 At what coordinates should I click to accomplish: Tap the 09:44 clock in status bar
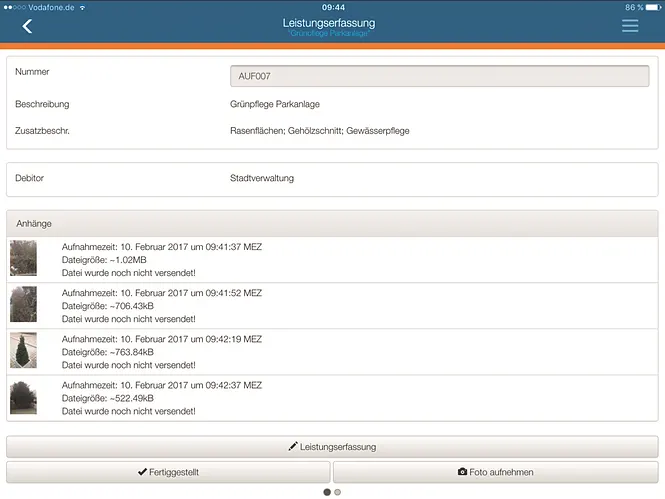[333, 8]
